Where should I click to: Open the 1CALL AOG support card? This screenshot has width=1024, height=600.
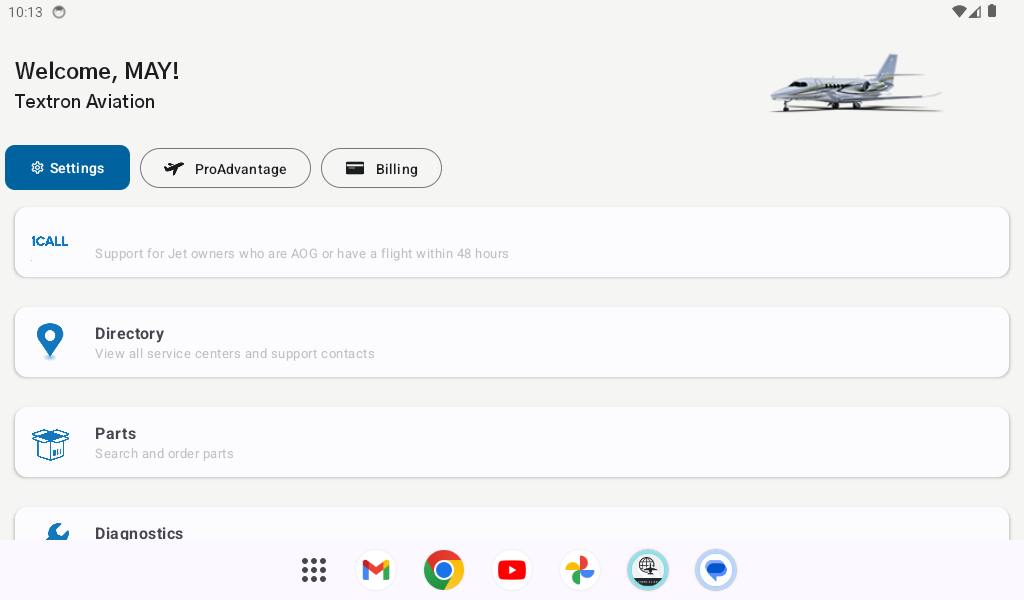[x=512, y=242]
